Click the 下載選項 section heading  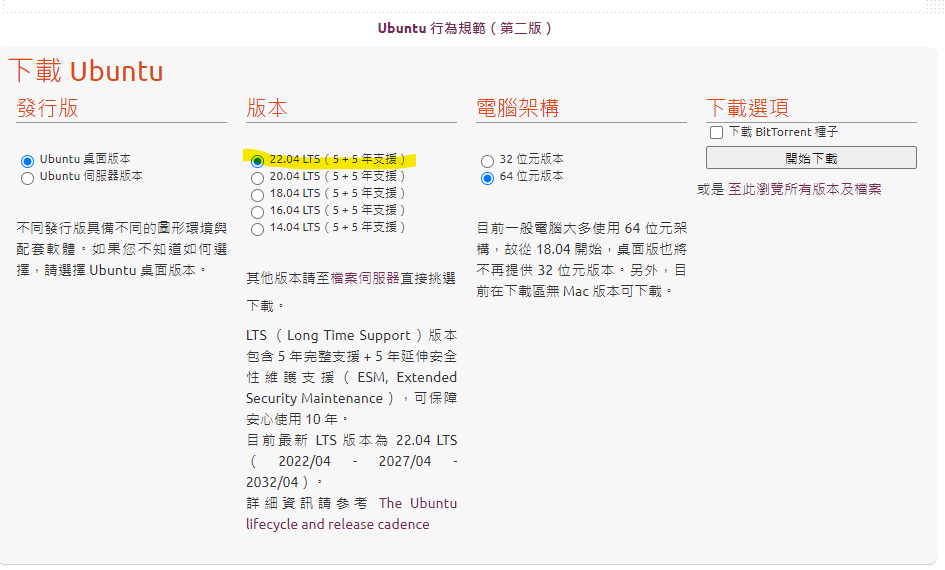[x=747, y=108]
